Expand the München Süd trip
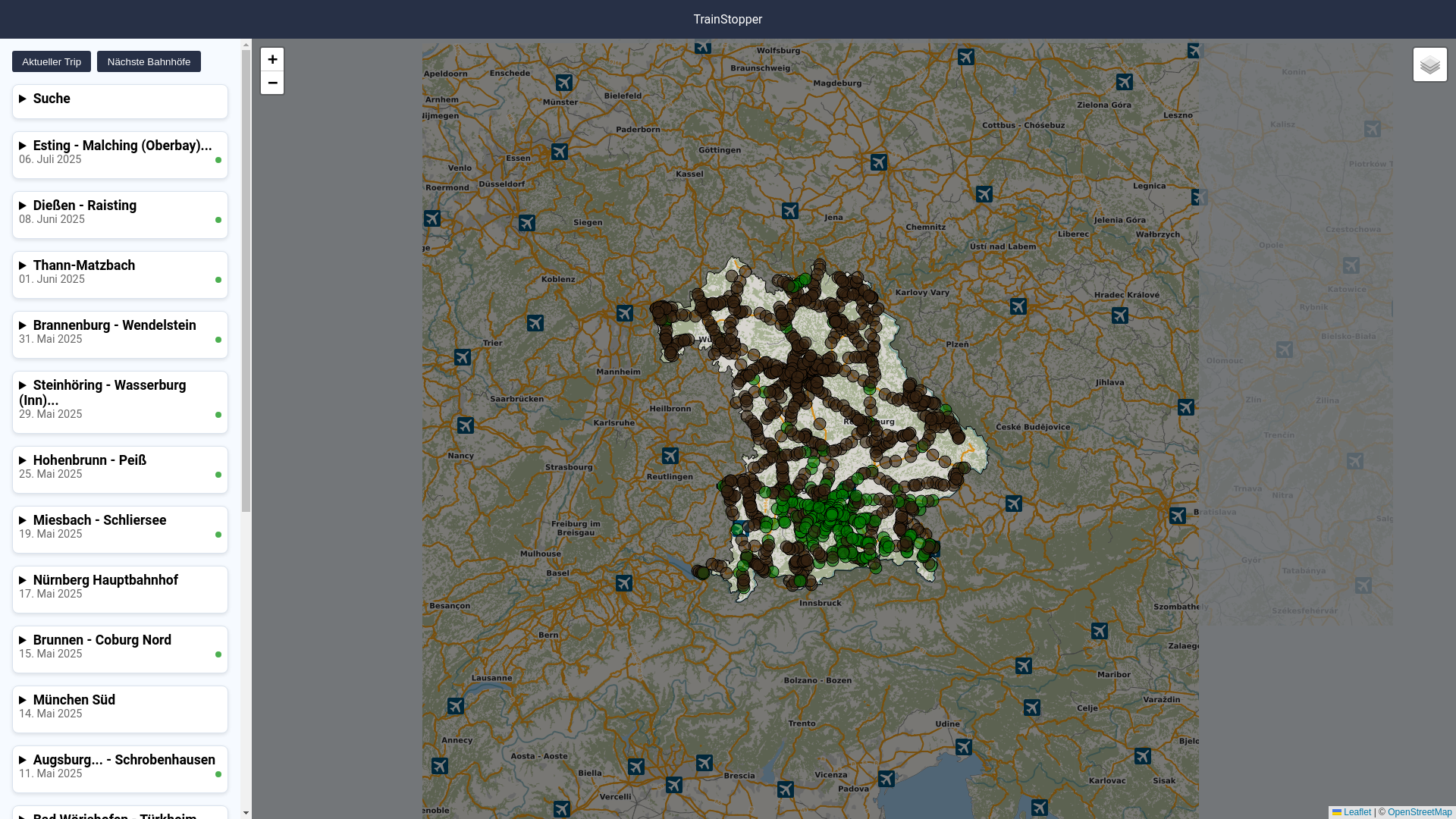Image resolution: width=1456 pixels, height=819 pixels. [x=120, y=700]
